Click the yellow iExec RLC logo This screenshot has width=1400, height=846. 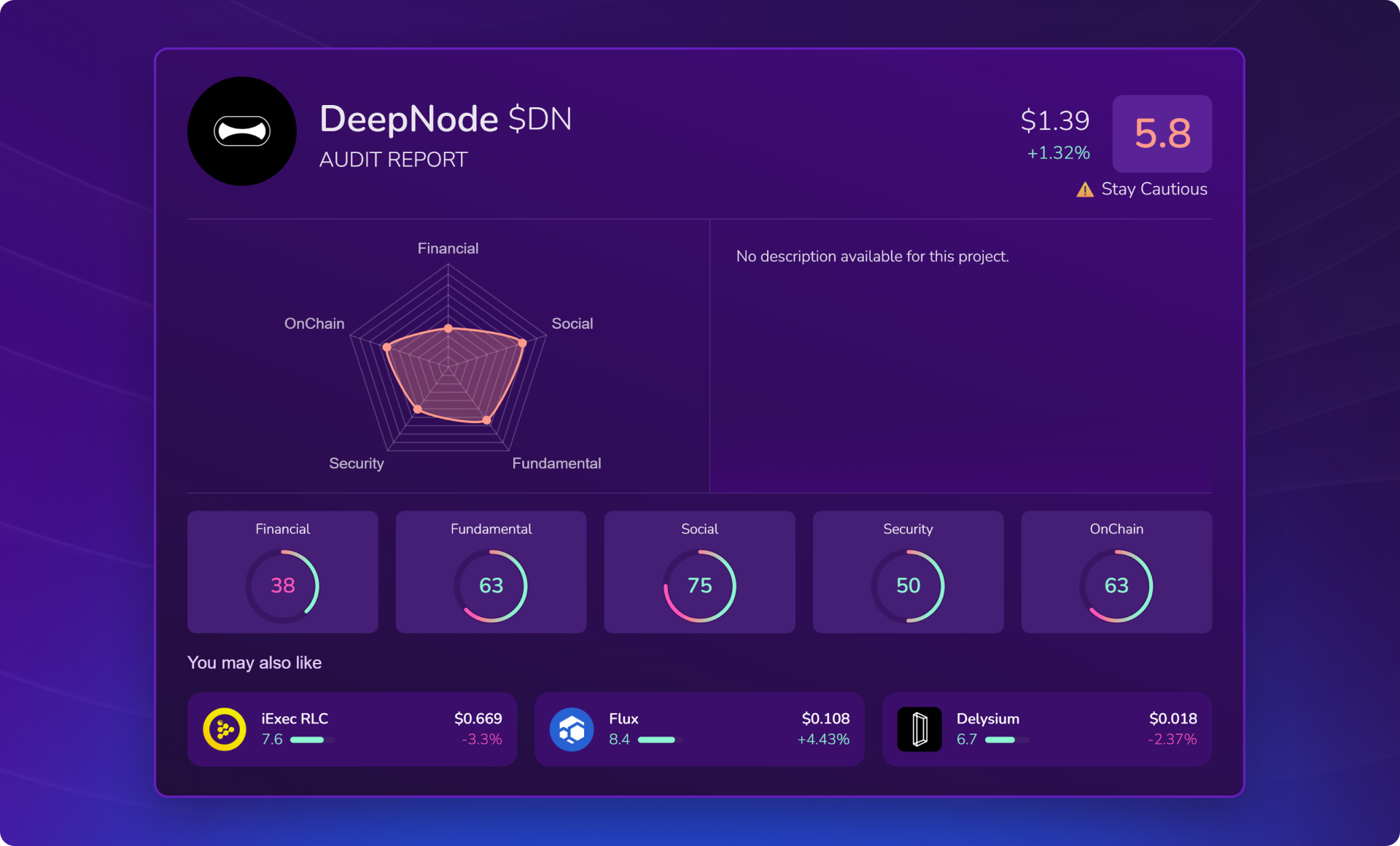point(225,729)
